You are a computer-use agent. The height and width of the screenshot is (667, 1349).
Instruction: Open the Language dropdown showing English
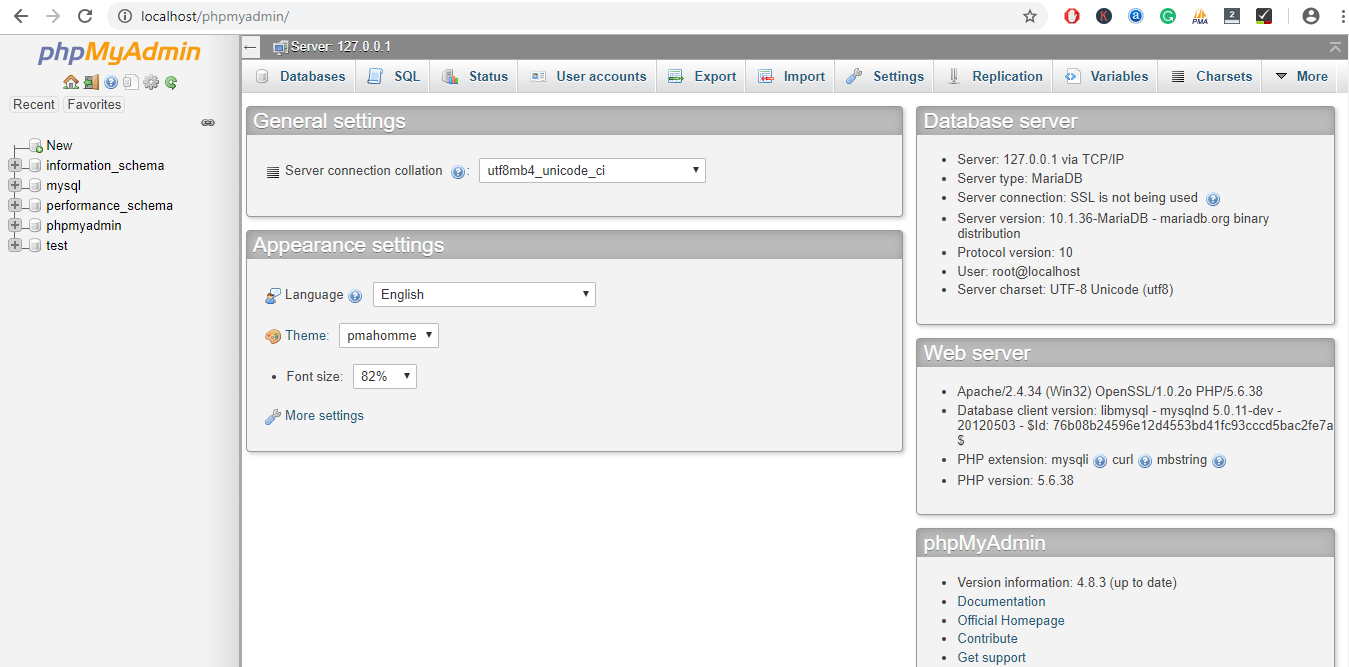coord(484,295)
